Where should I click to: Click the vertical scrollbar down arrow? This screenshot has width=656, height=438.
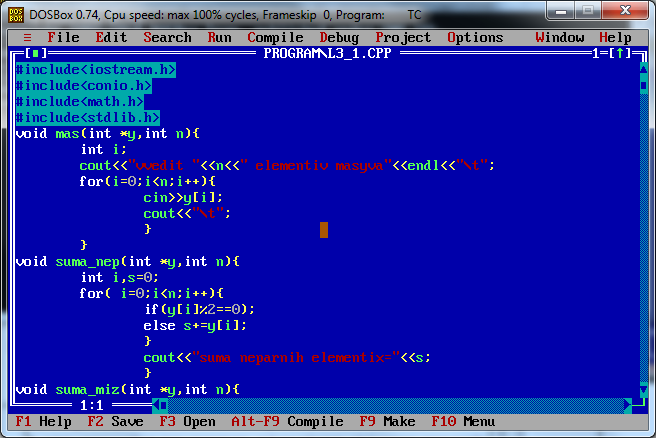coord(643,390)
